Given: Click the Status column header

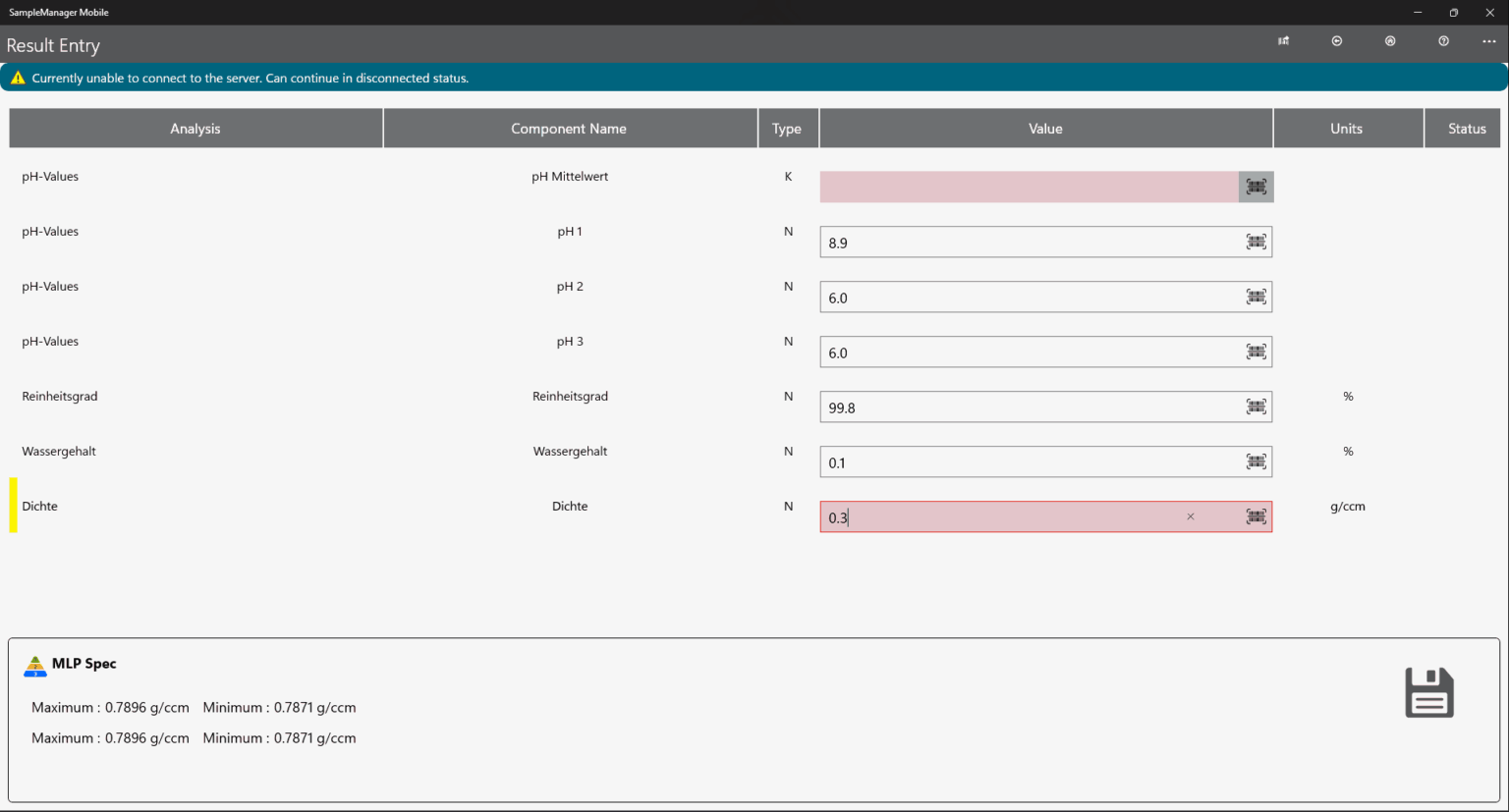Looking at the screenshot, I should [1465, 128].
